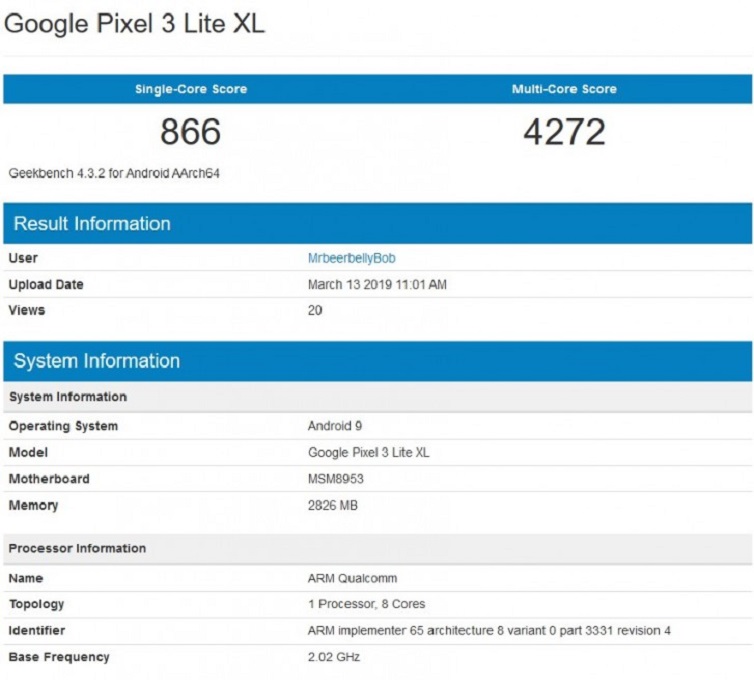Image resolution: width=754 pixels, height=680 pixels.
Task: Select the Model row label
Action: click(x=28, y=453)
